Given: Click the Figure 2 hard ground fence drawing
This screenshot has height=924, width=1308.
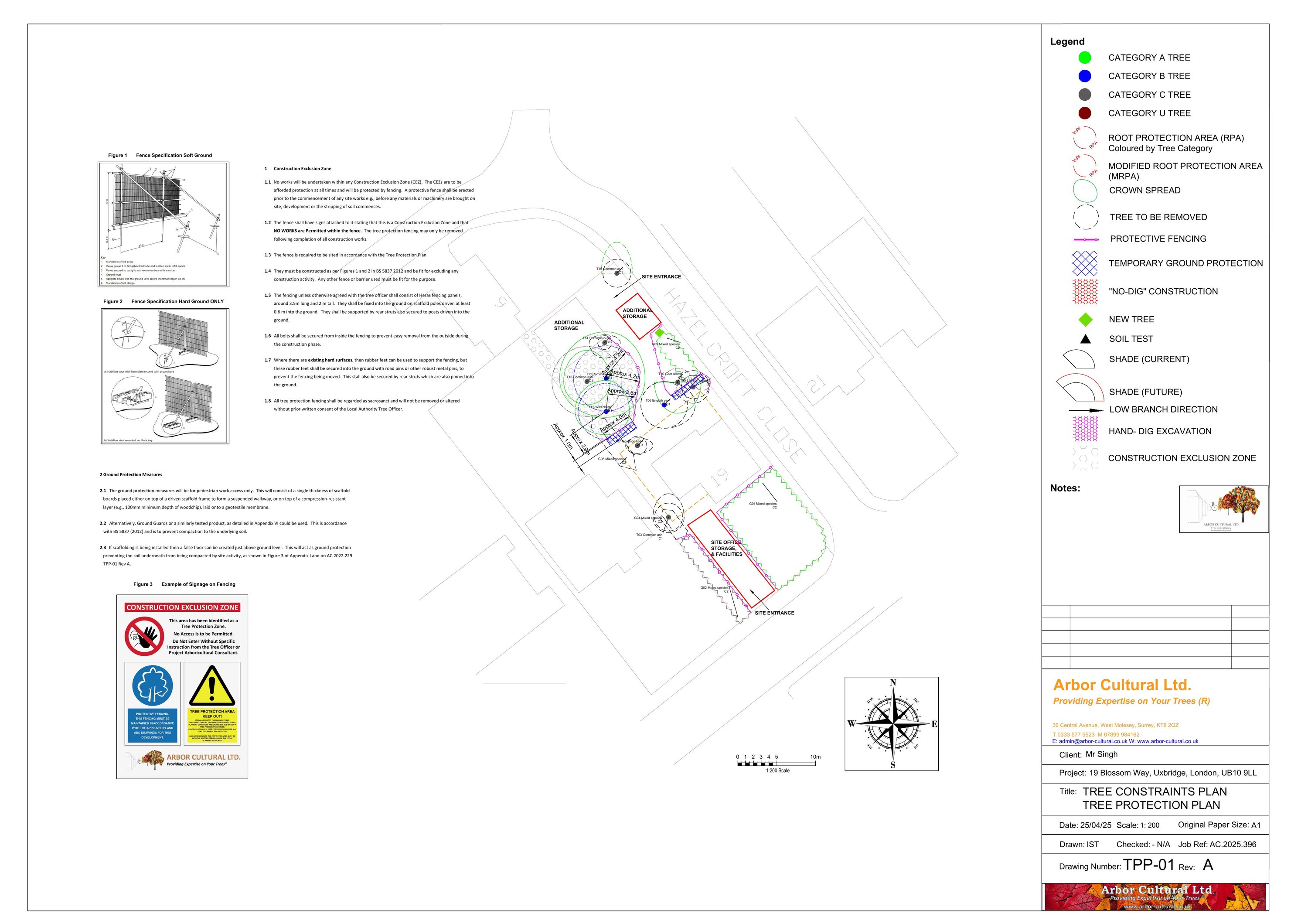Looking at the screenshot, I should (165, 376).
